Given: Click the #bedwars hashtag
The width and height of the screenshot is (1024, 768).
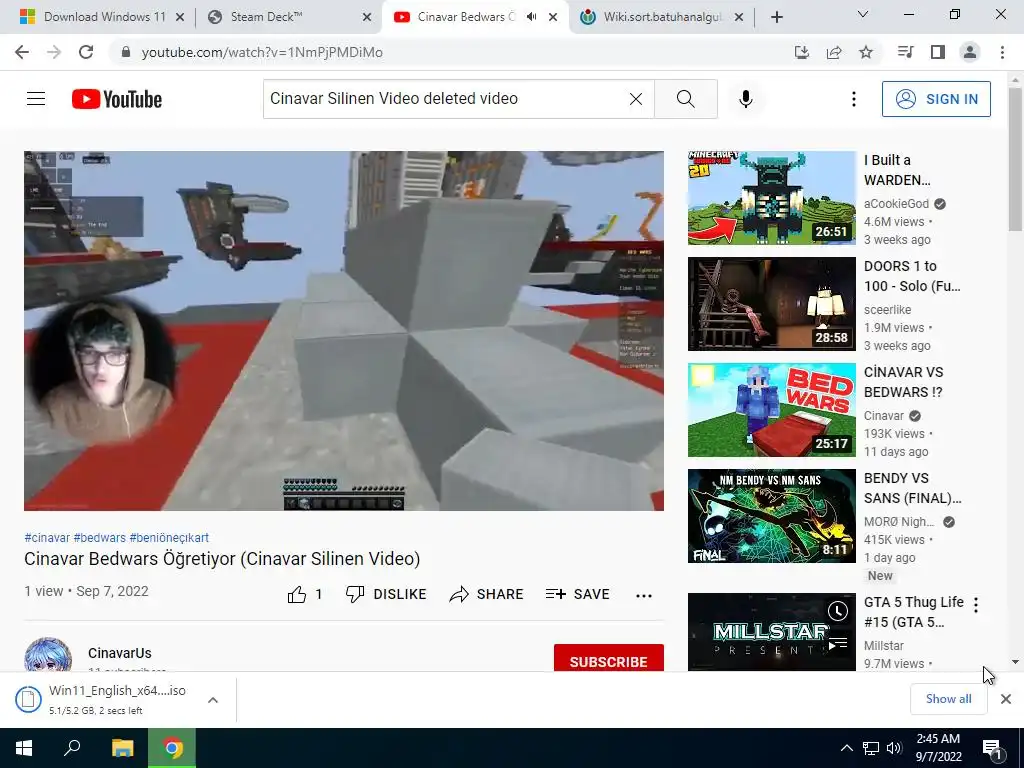Looking at the screenshot, I should [x=99, y=538].
